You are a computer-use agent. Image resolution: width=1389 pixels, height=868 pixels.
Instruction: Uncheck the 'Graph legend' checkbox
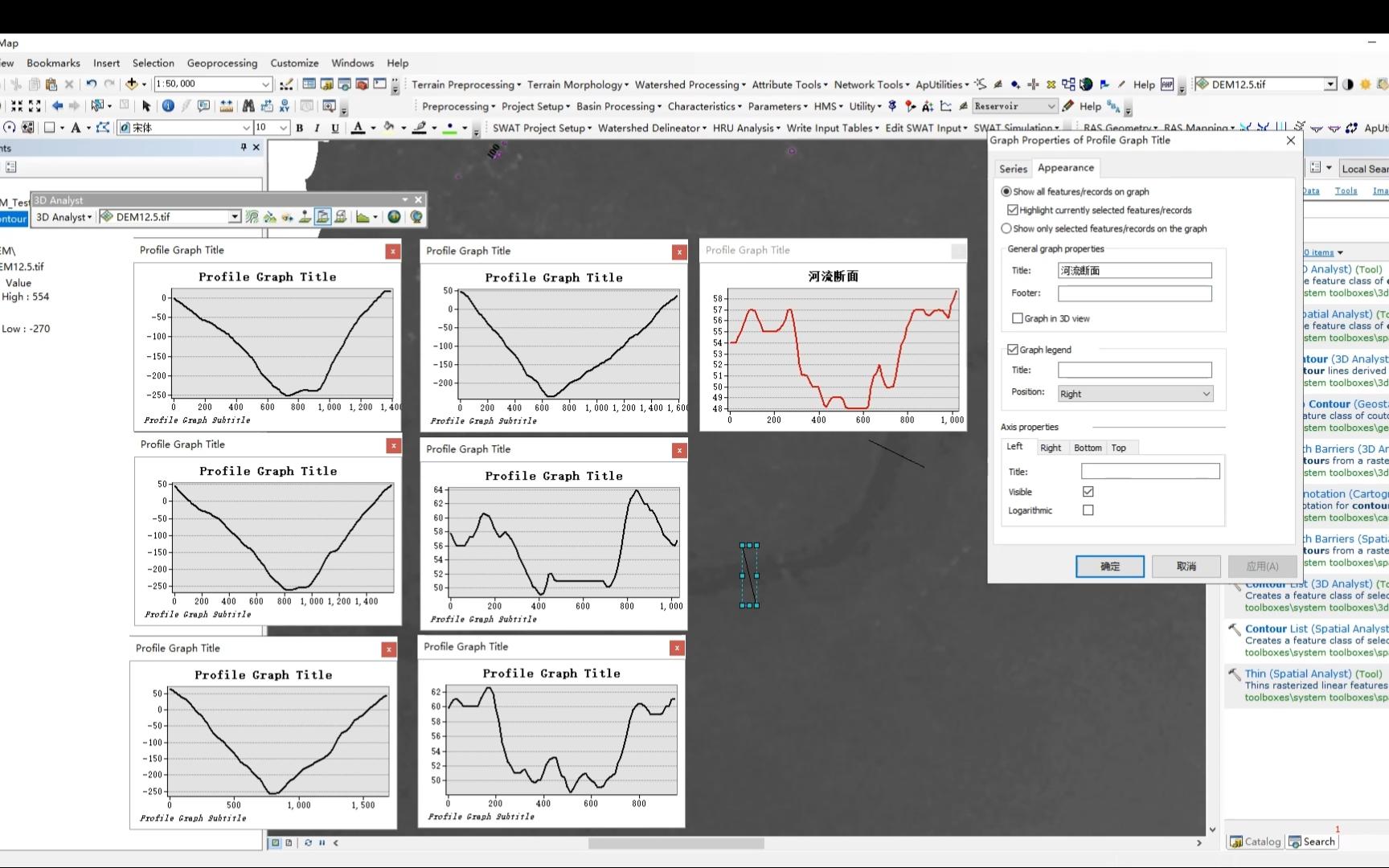click(x=1013, y=350)
